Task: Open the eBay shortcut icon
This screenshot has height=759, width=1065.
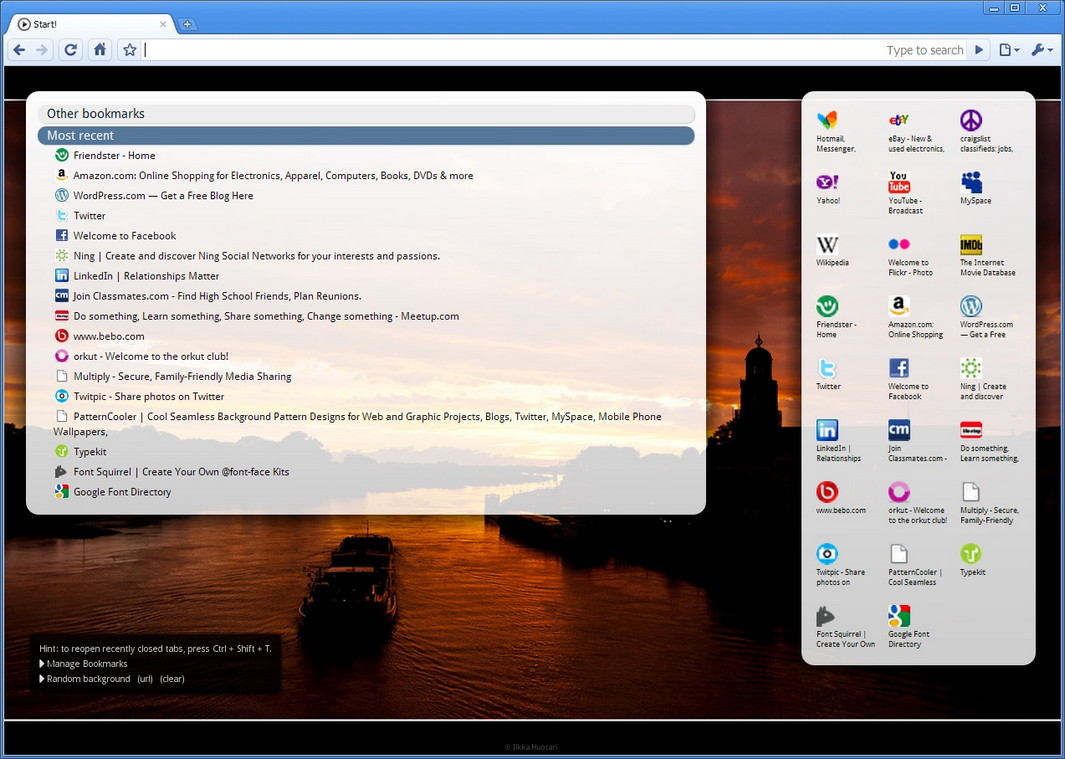Action: (899, 121)
